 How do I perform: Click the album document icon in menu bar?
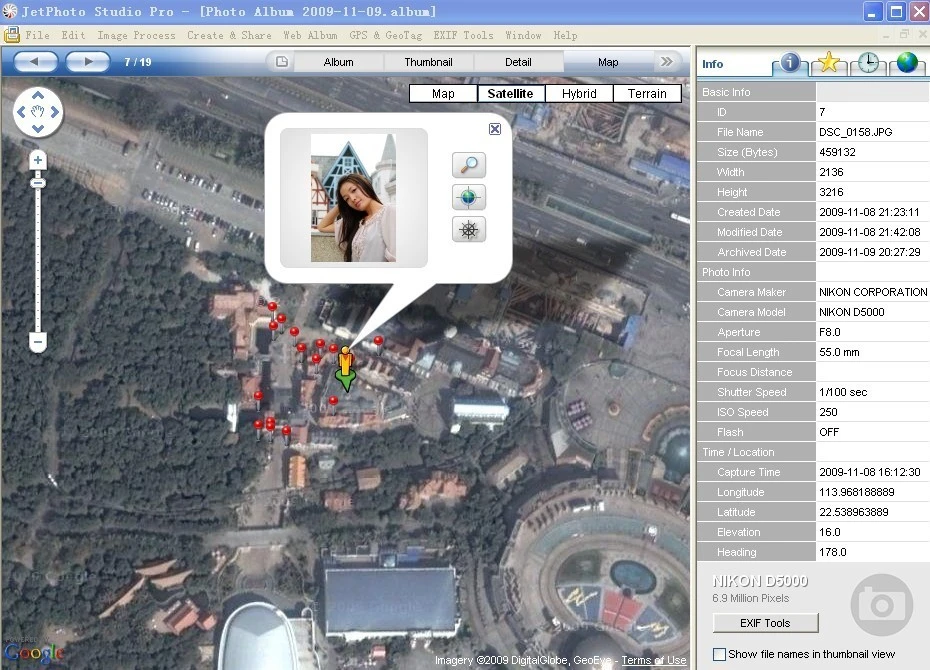(x=11, y=35)
